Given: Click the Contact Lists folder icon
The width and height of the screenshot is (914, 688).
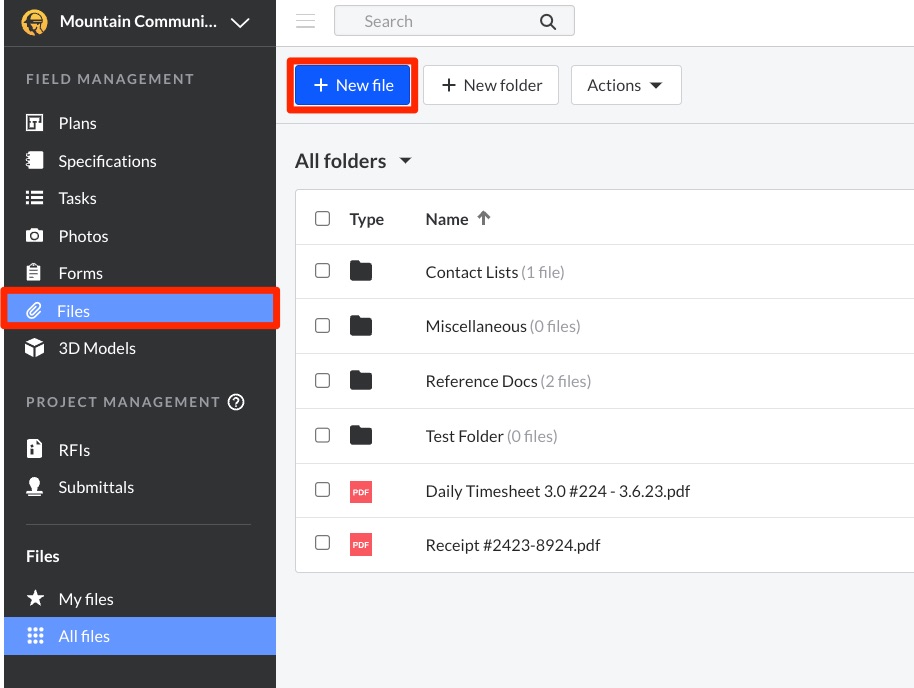Looking at the screenshot, I should click(x=361, y=271).
